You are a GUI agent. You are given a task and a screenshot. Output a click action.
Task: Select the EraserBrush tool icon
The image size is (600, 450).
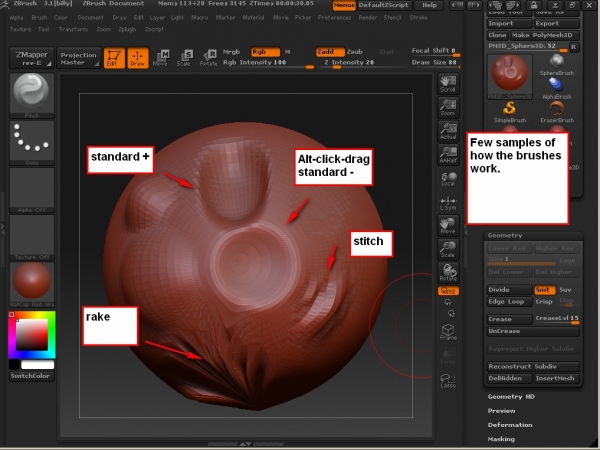(557, 112)
